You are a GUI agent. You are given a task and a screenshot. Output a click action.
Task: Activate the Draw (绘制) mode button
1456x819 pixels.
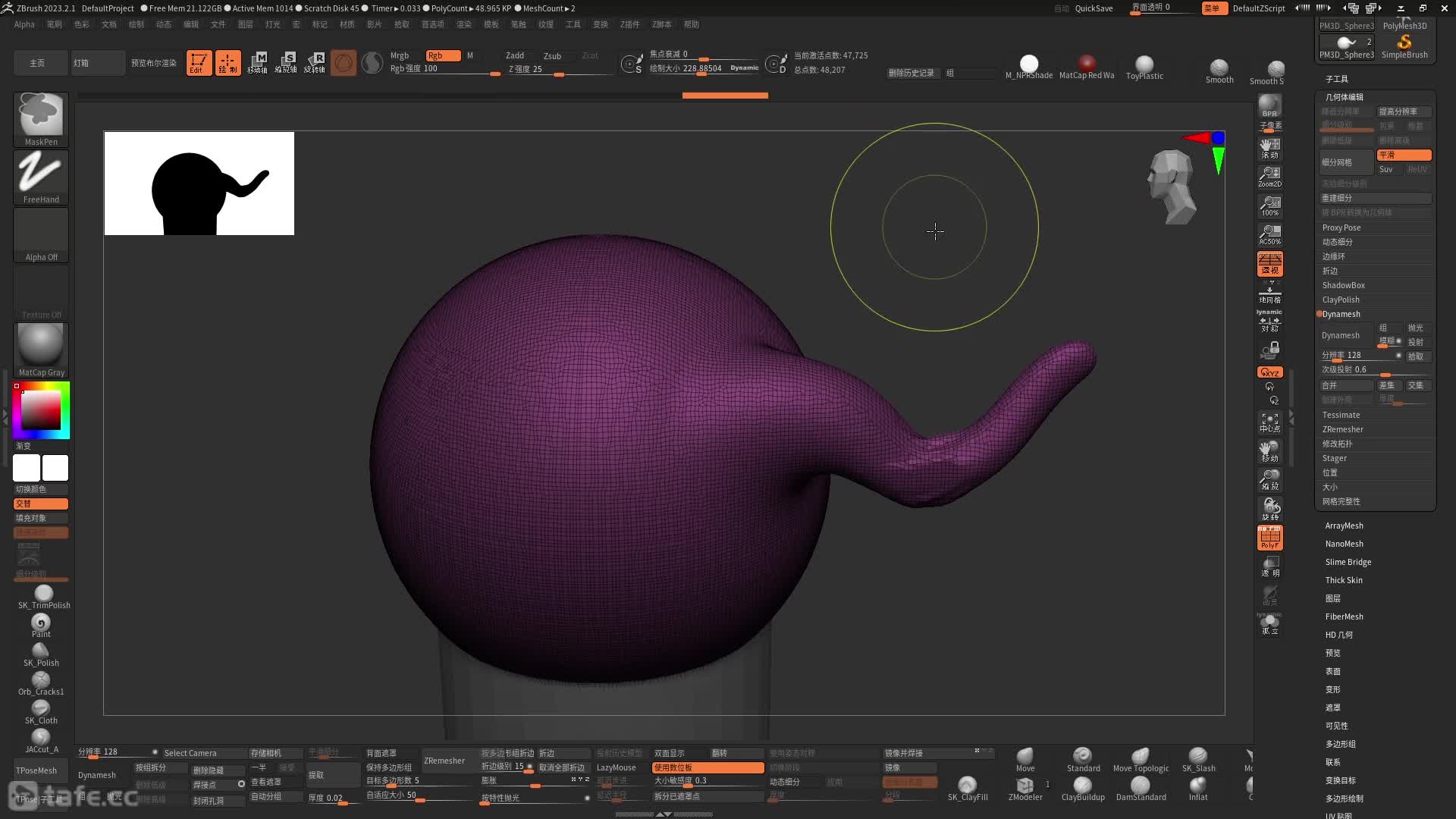click(x=227, y=63)
